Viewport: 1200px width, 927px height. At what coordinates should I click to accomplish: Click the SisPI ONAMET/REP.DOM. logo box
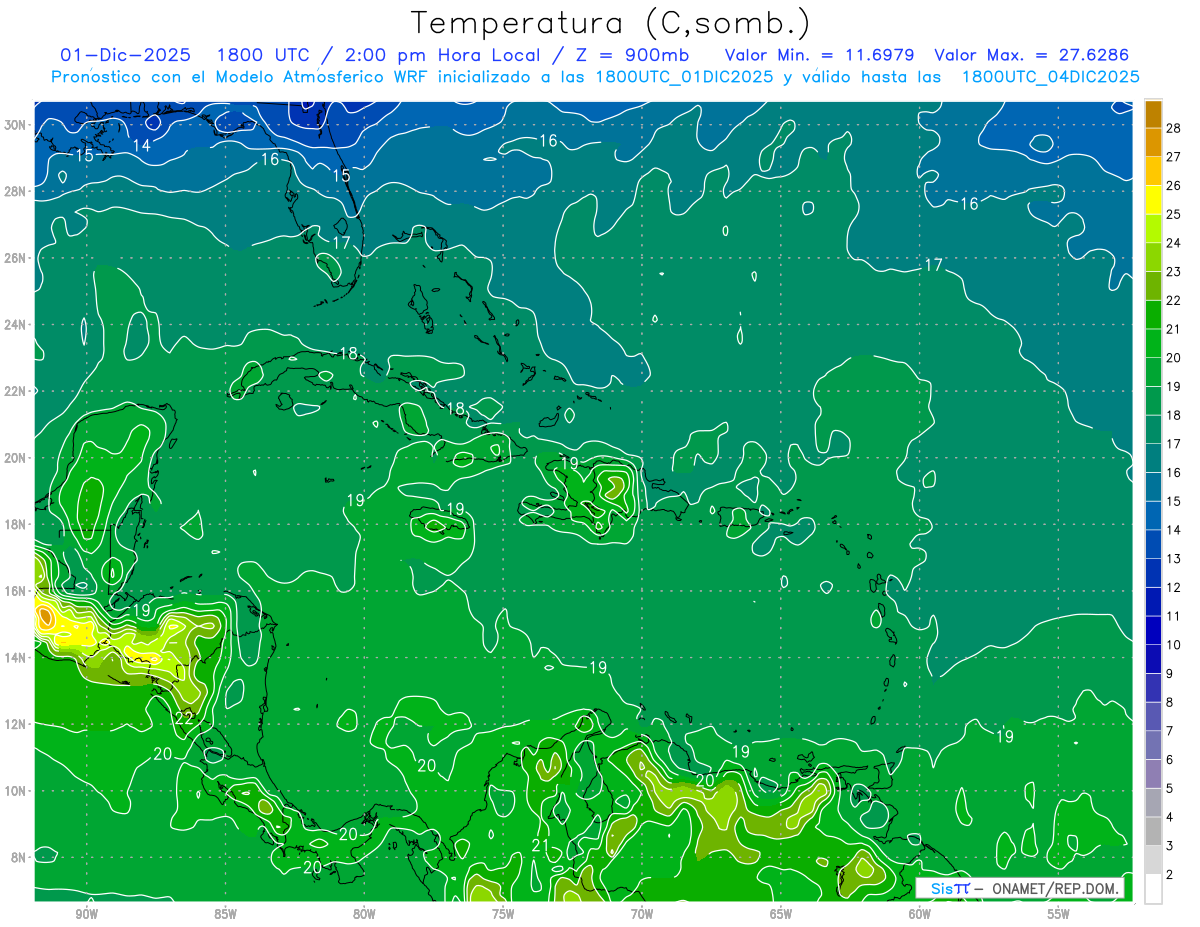click(1021, 888)
